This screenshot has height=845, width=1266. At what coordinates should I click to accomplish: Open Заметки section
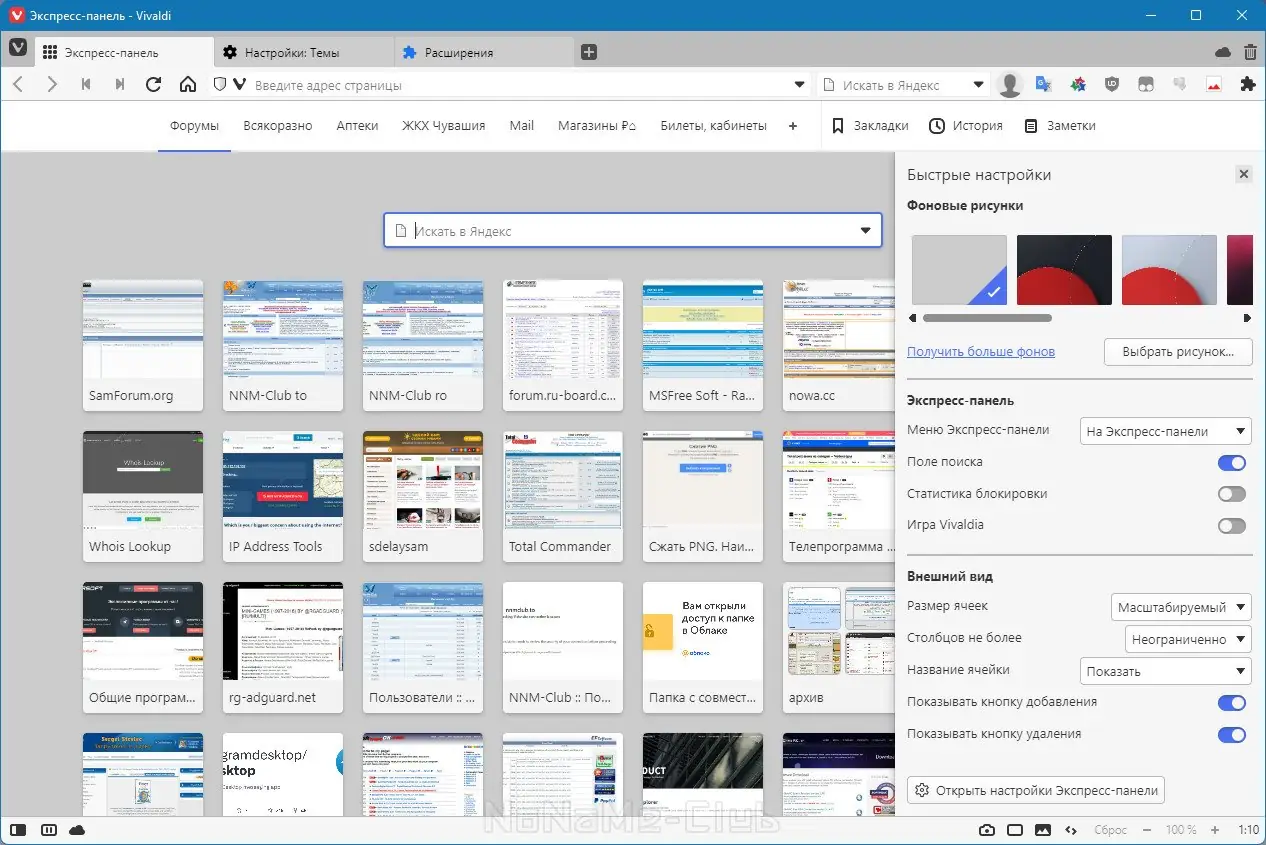(1059, 126)
